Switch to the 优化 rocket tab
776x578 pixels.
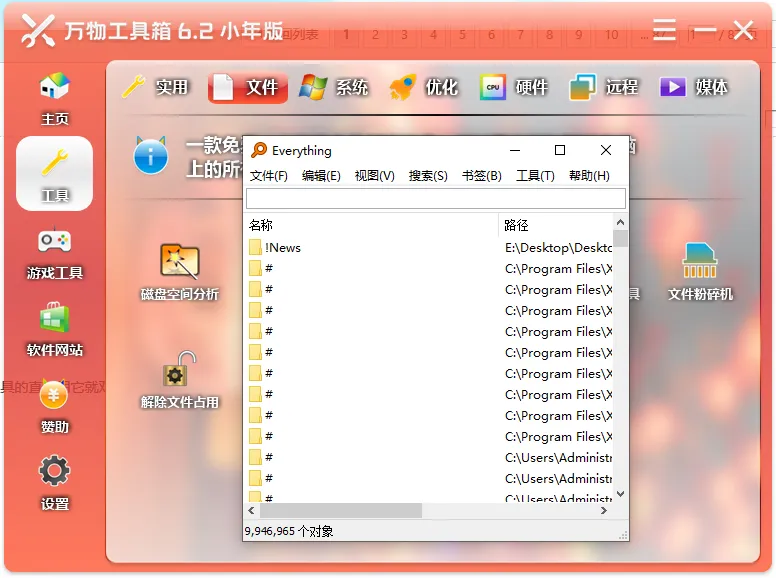[x=424, y=87]
